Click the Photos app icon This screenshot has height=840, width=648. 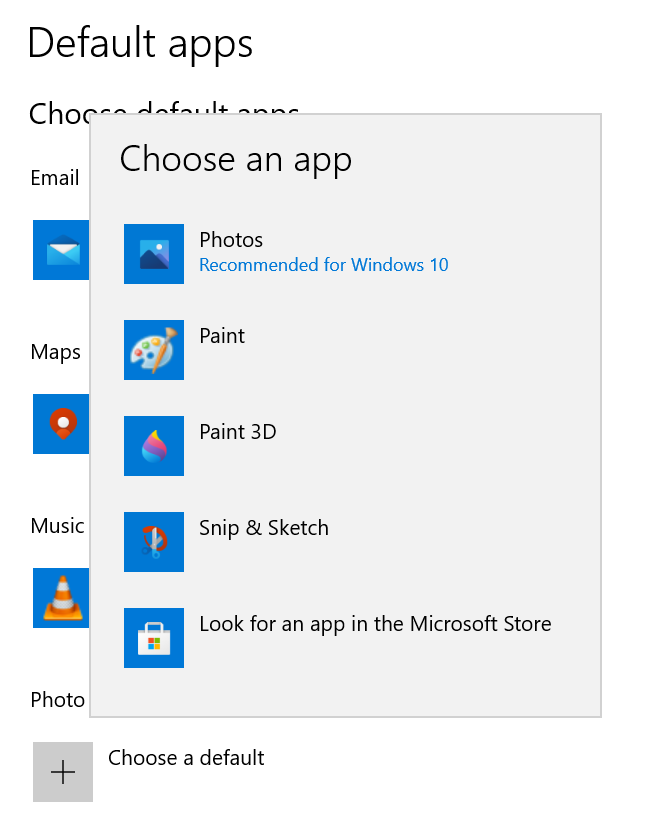(x=154, y=254)
